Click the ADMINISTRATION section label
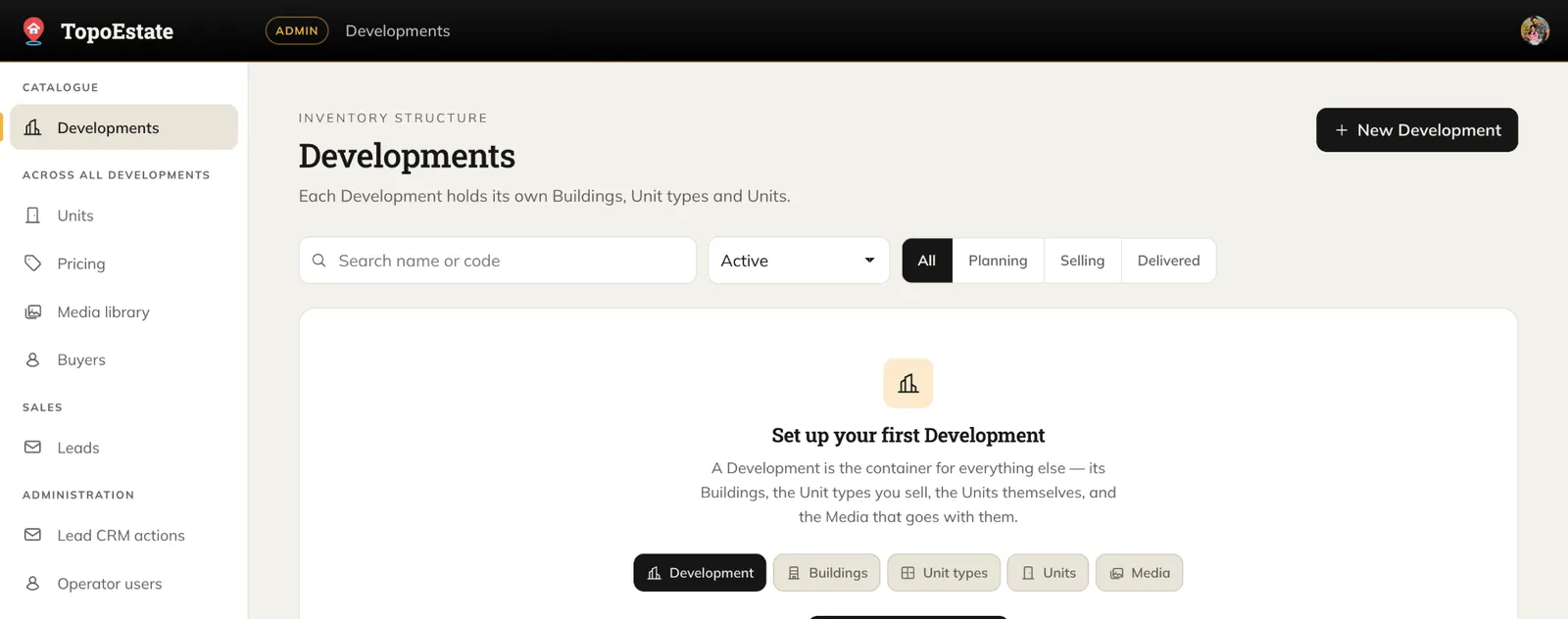The image size is (1568, 619). tap(78, 495)
